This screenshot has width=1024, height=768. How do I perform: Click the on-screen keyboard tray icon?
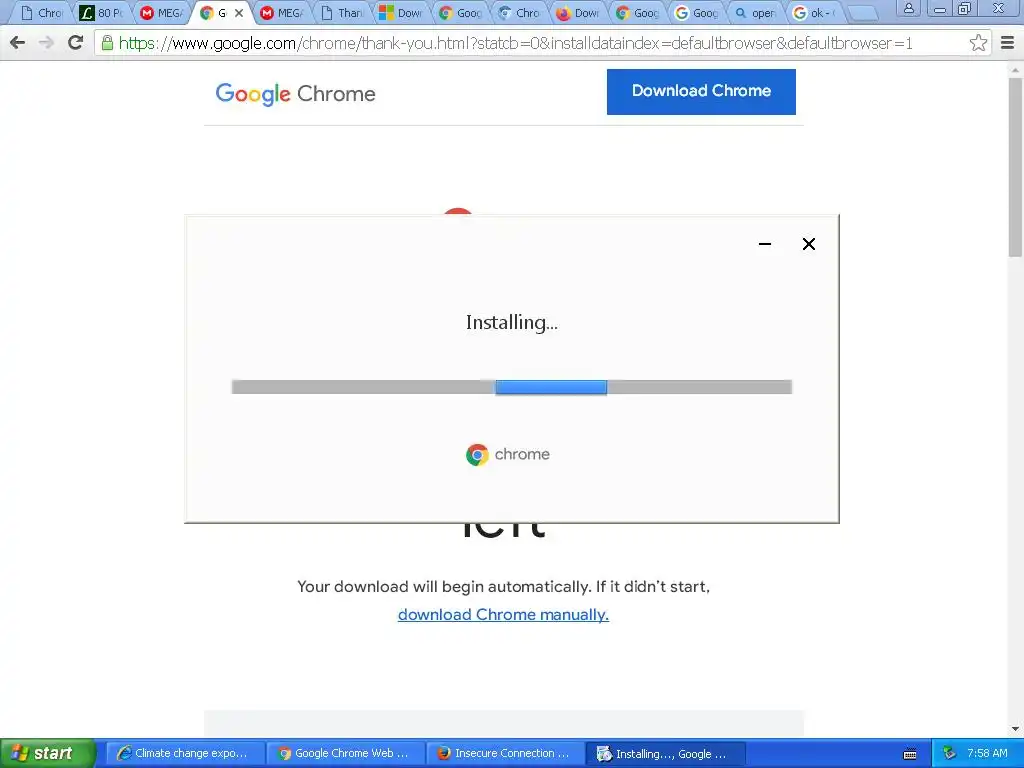910,754
